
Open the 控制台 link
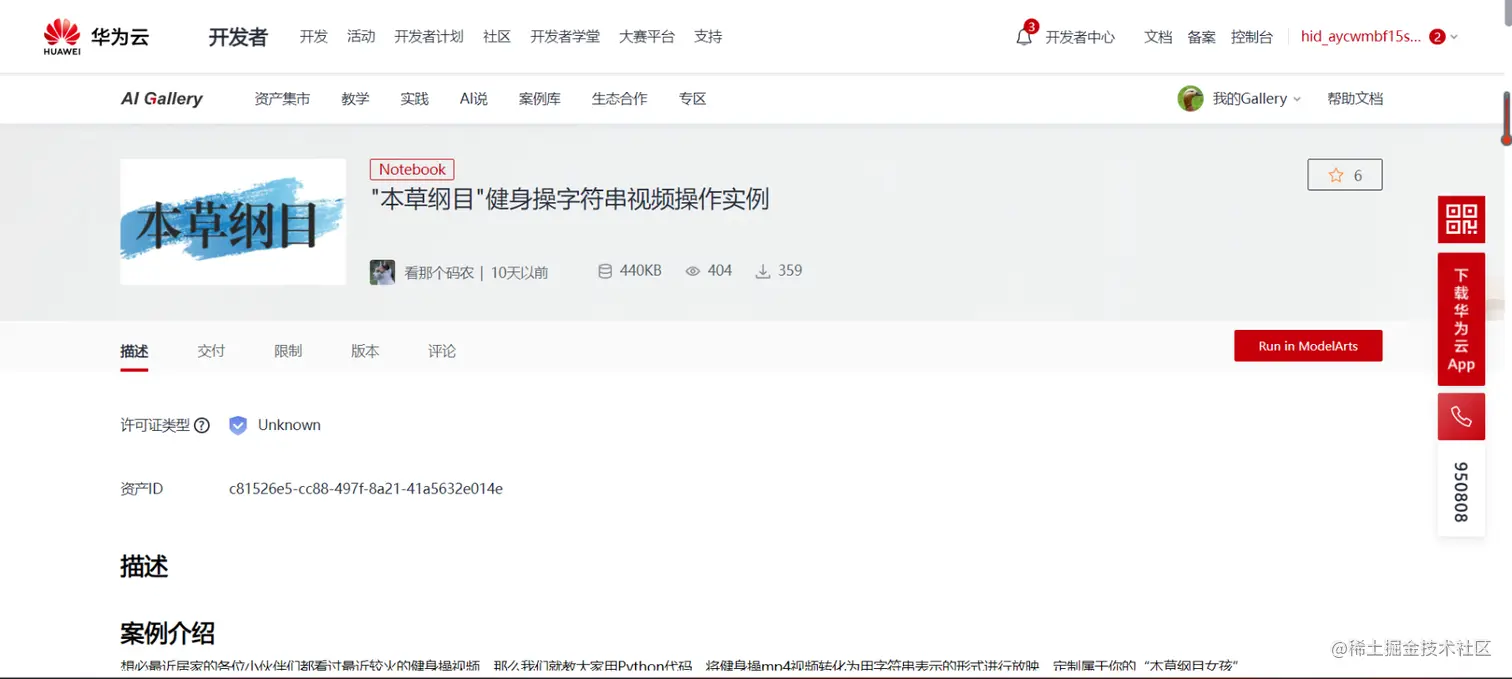1252,37
